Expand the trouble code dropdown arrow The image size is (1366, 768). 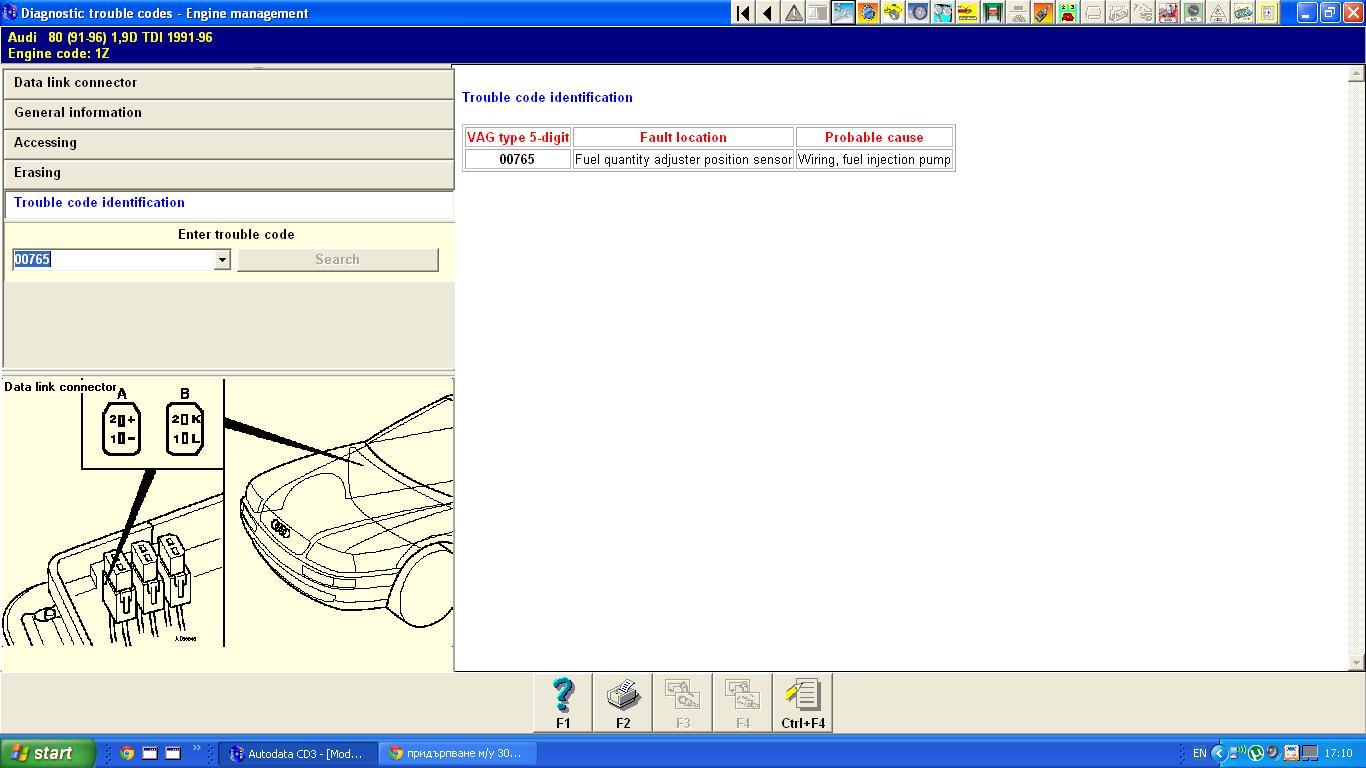point(222,260)
